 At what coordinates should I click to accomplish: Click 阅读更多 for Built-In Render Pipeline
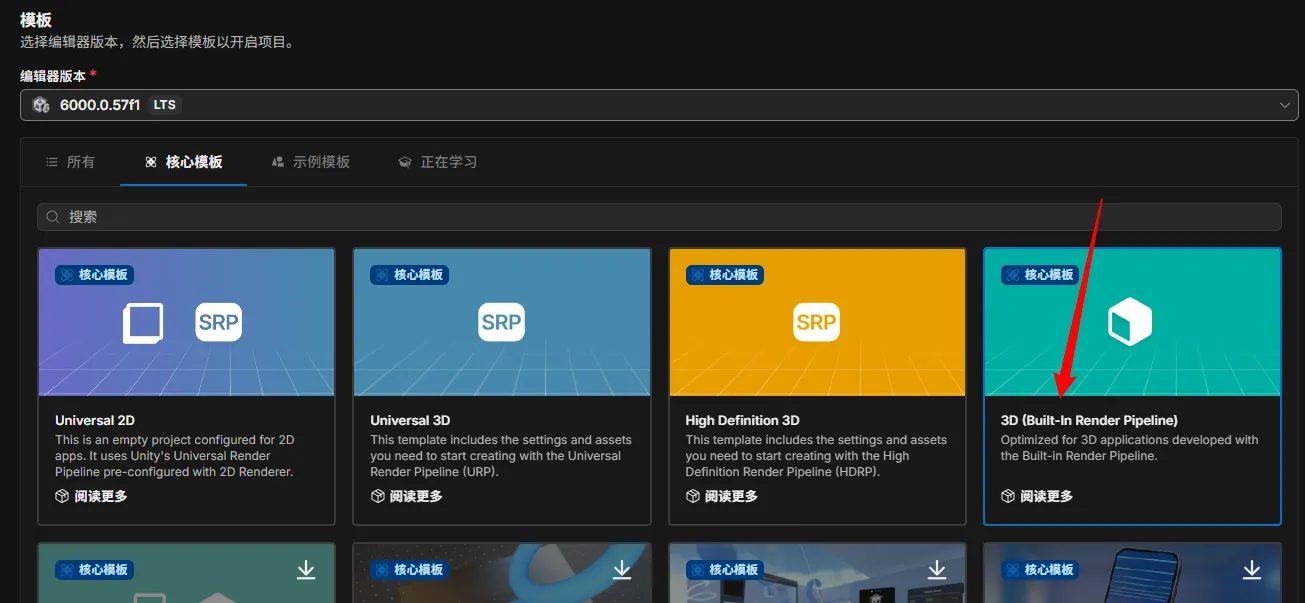coord(1037,496)
